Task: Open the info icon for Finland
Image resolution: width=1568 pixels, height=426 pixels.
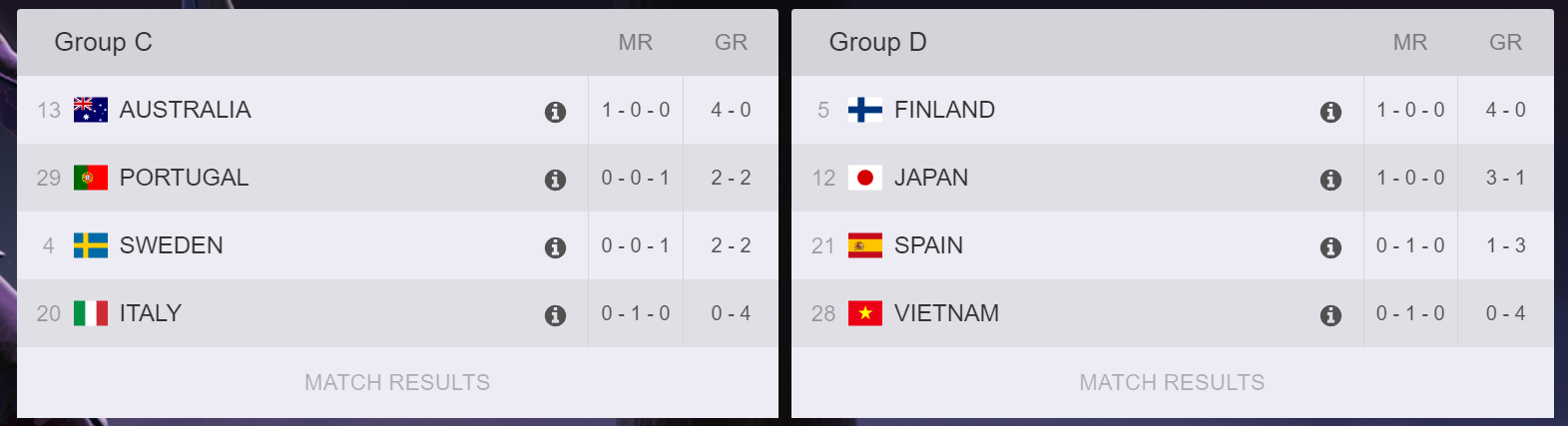Action: 1330,112
